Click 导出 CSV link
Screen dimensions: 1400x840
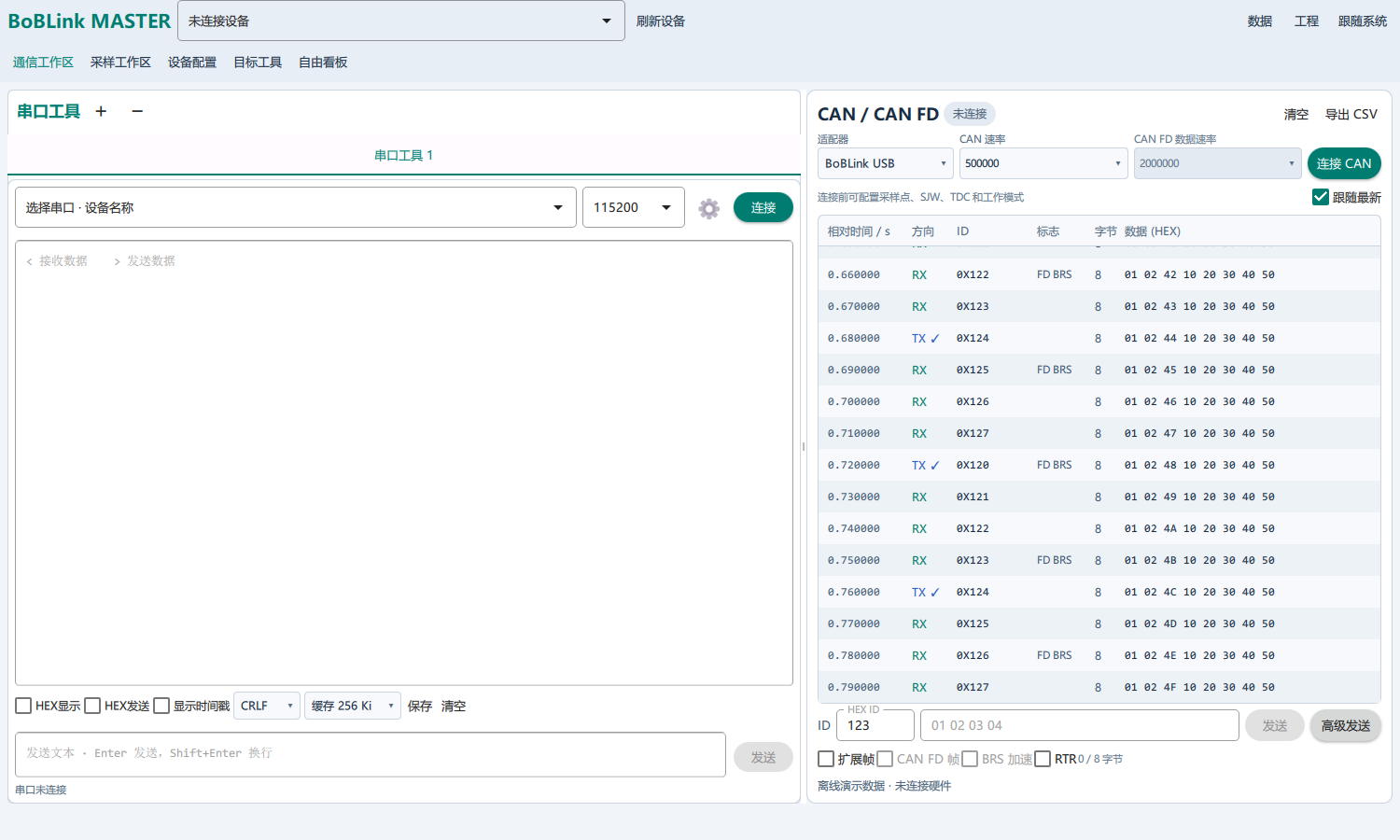point(1351,114)
